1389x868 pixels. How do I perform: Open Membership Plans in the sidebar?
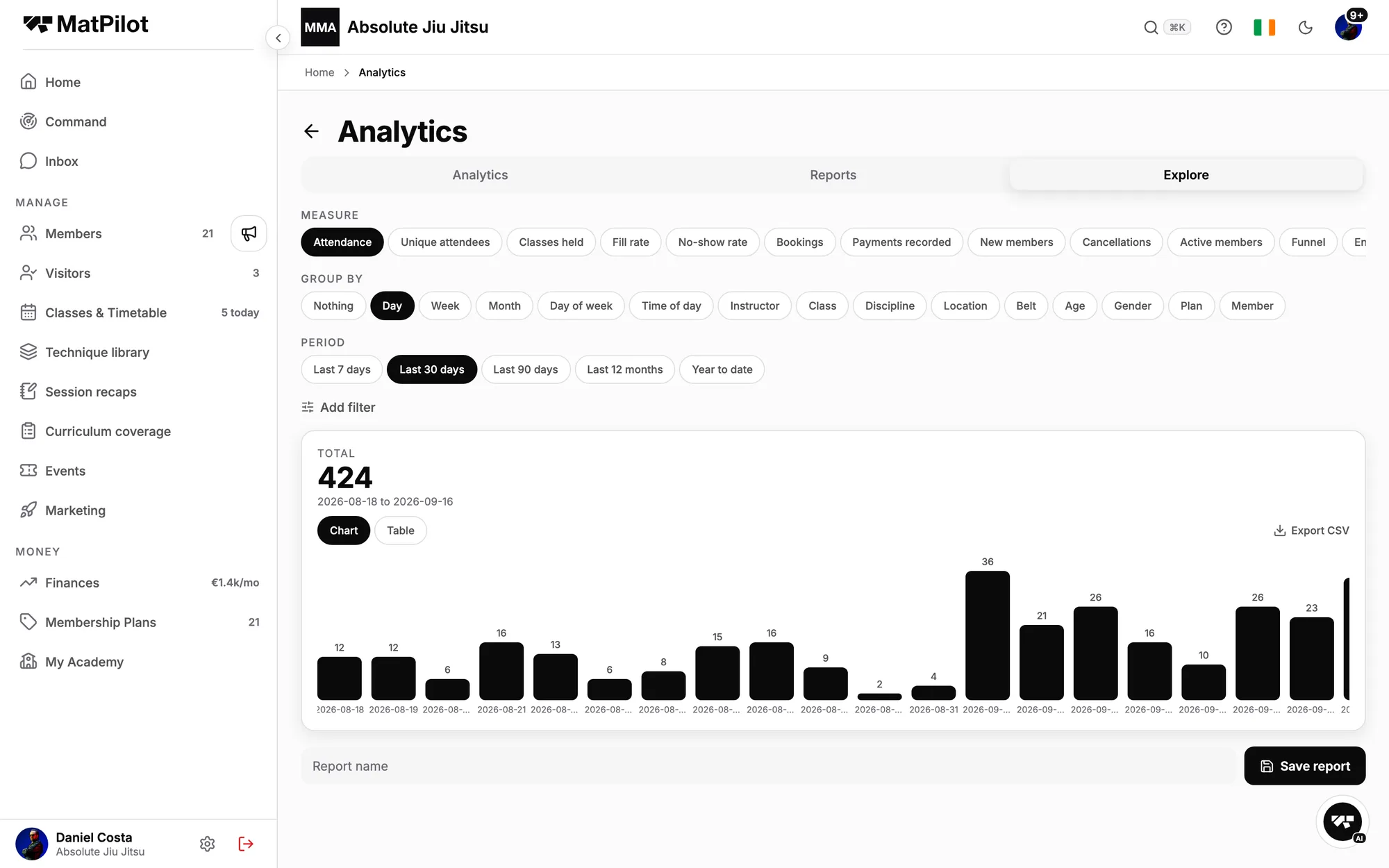tap(139, 622)
